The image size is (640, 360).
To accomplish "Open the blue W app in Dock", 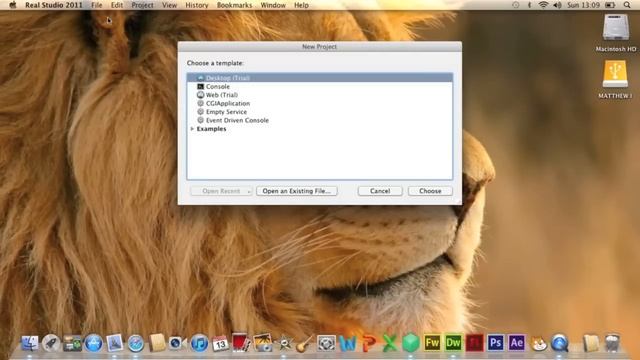I will point(347,343).
